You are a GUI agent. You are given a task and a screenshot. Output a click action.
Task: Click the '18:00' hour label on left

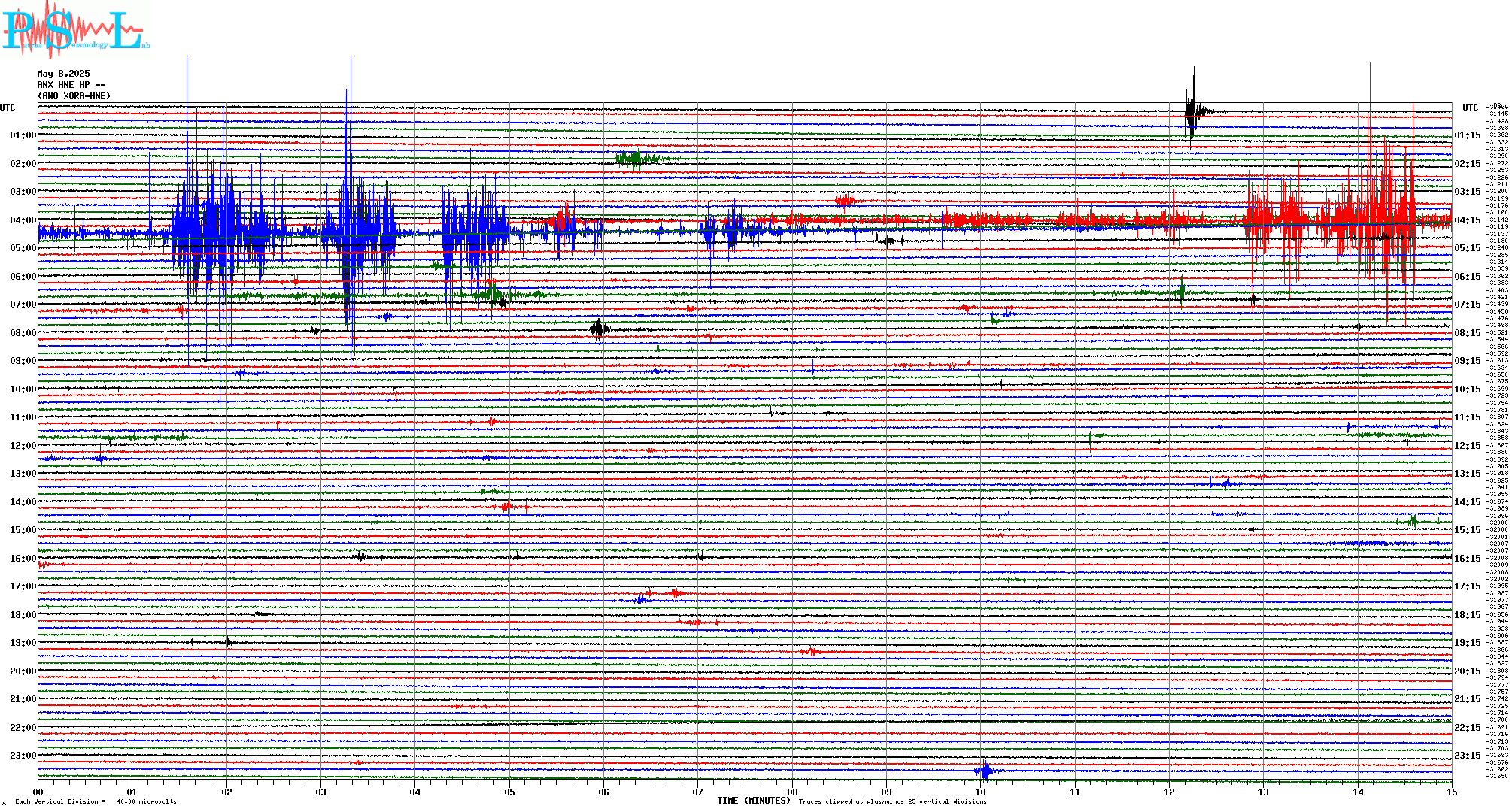pyautogui.click(x=23, y=615)
